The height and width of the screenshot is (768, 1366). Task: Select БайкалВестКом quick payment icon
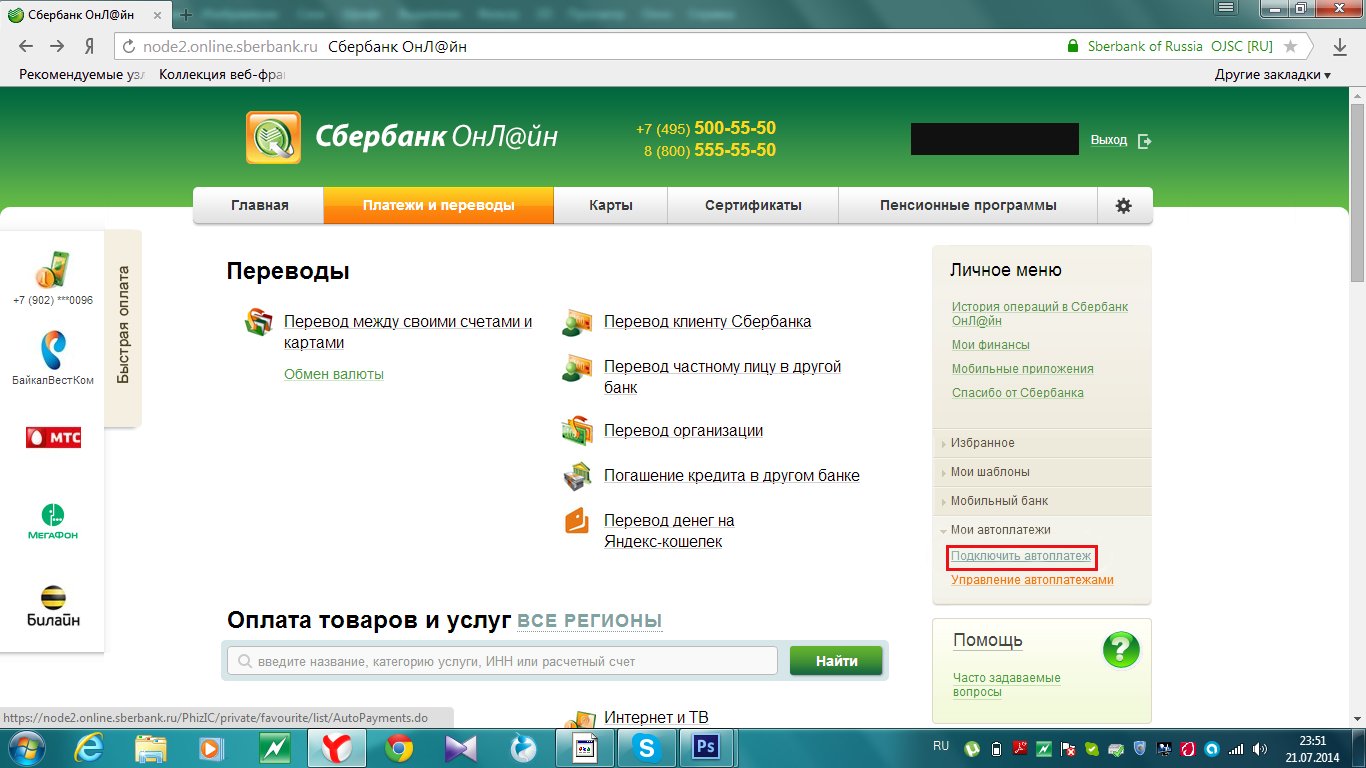(x=52, y=351)
